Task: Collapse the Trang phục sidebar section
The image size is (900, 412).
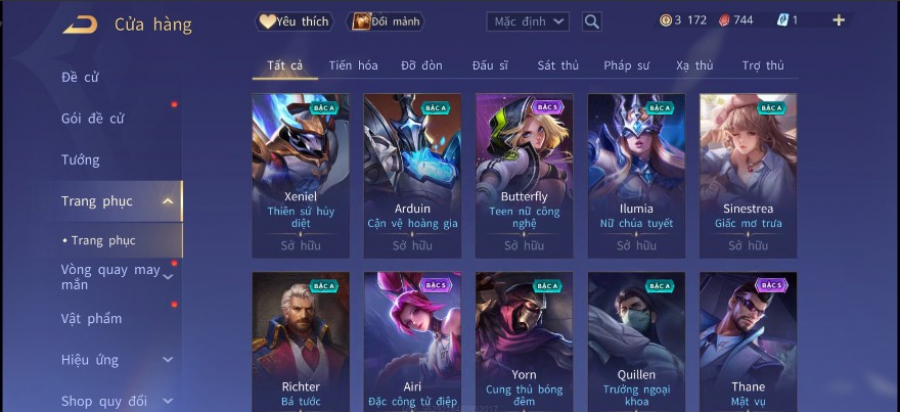Action: coord(168,201)
